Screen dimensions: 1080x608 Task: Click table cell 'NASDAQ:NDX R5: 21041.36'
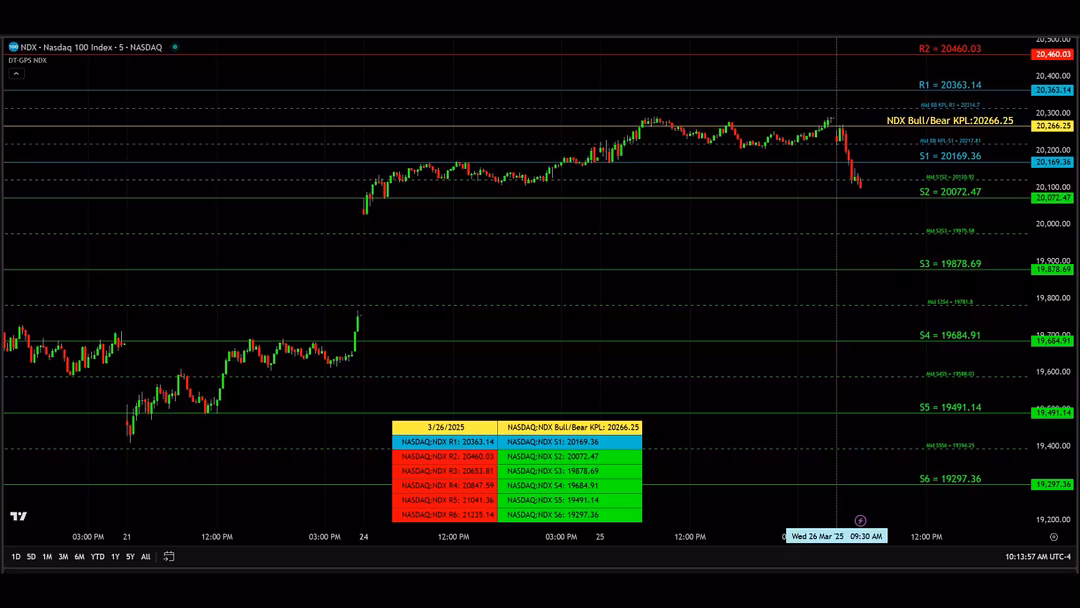tap(445, 500)
